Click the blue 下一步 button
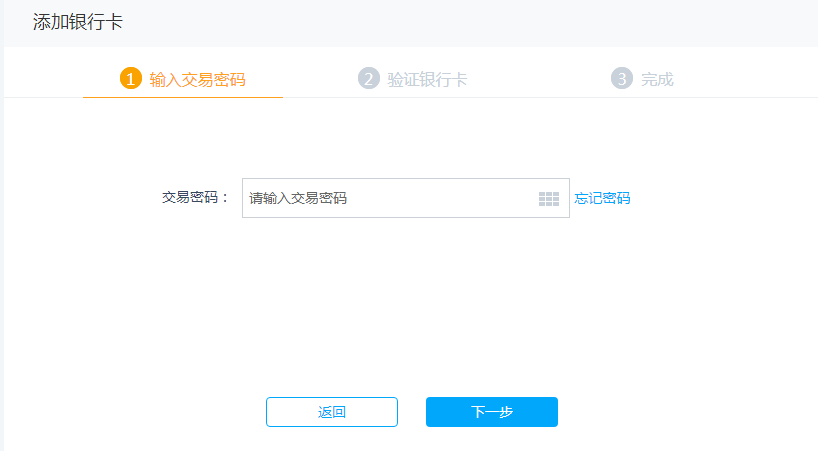 [492, 412]
